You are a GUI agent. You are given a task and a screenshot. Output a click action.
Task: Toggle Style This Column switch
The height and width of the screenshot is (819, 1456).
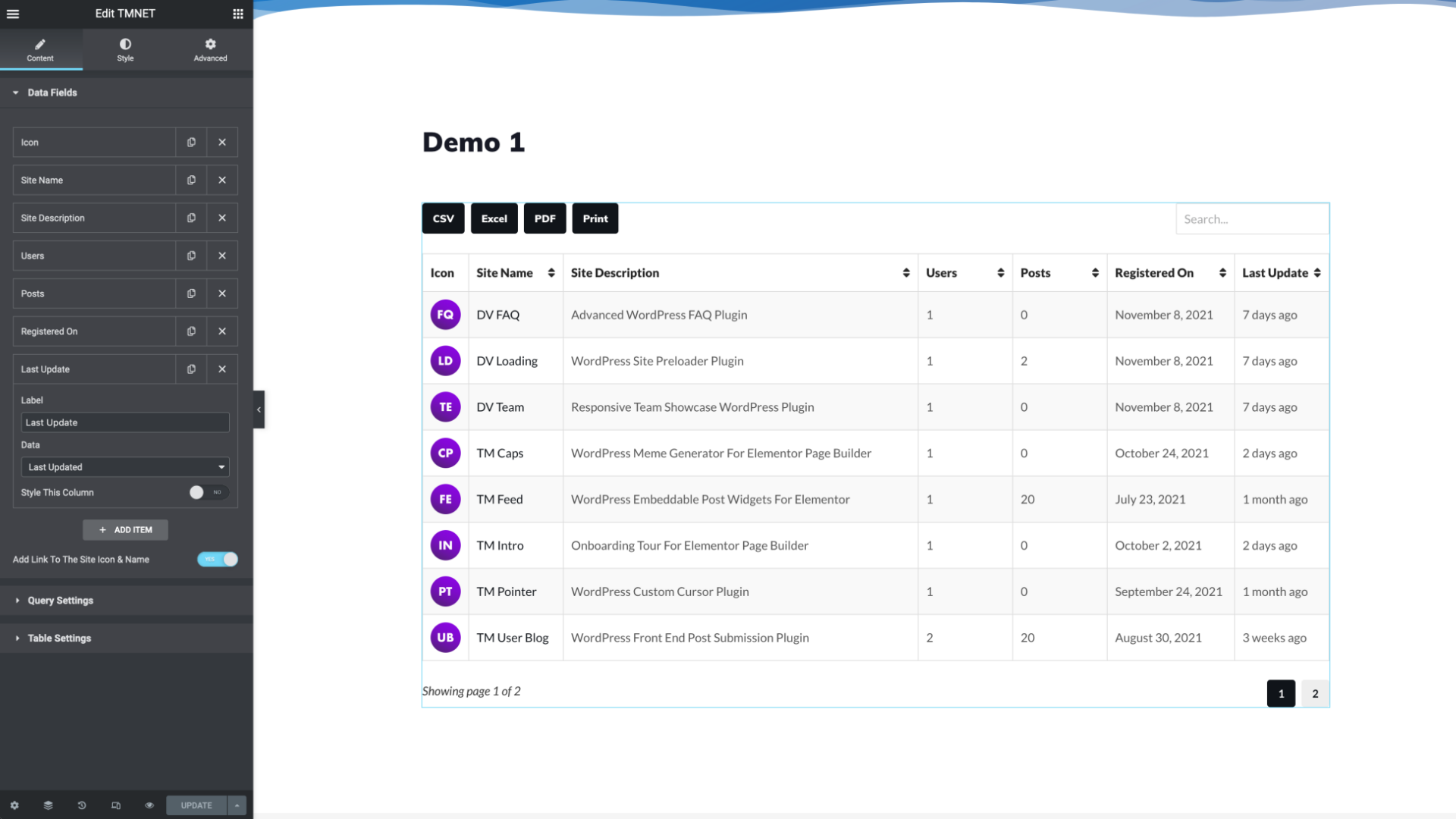point(208,493)
